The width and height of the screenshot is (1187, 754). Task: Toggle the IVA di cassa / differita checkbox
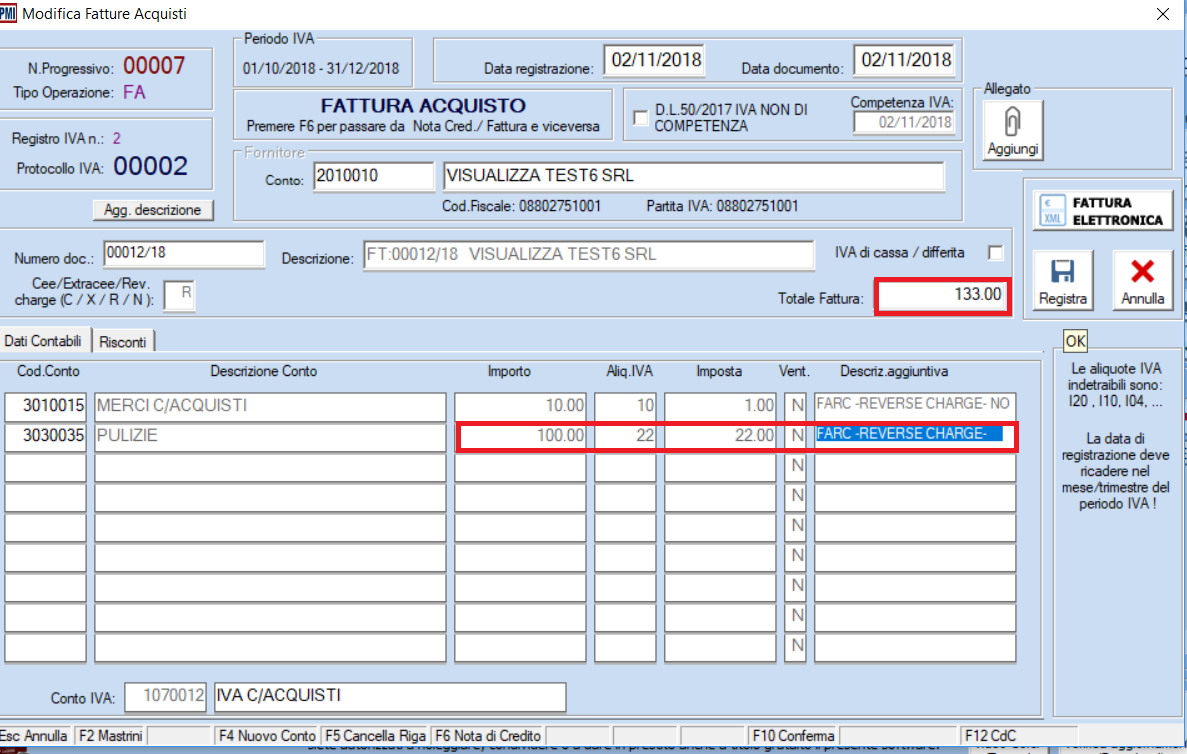pyautogui.click(x=995, y=253)
